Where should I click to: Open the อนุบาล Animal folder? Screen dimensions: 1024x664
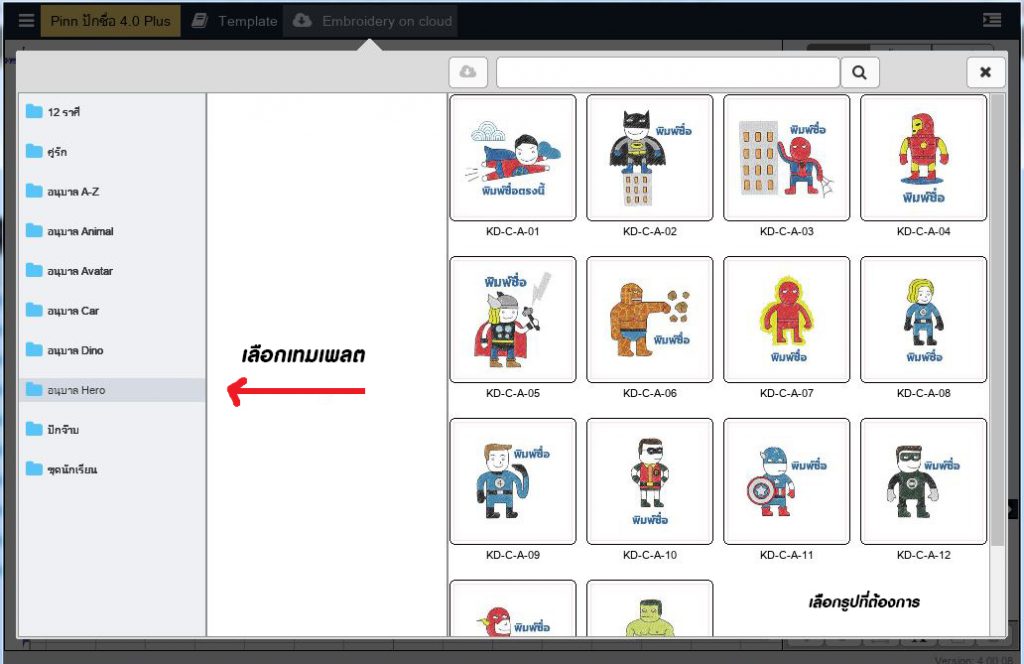pos(112,231)
